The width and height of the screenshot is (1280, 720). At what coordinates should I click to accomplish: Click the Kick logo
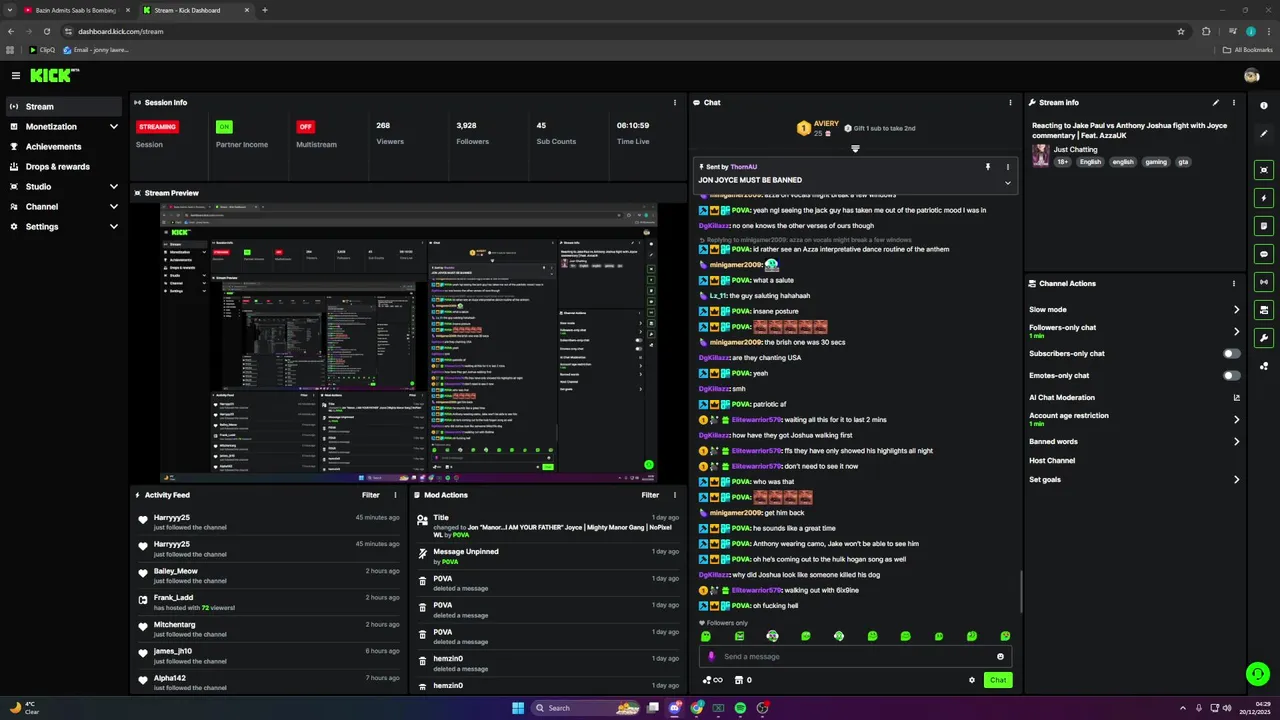(x=54, y=75)
